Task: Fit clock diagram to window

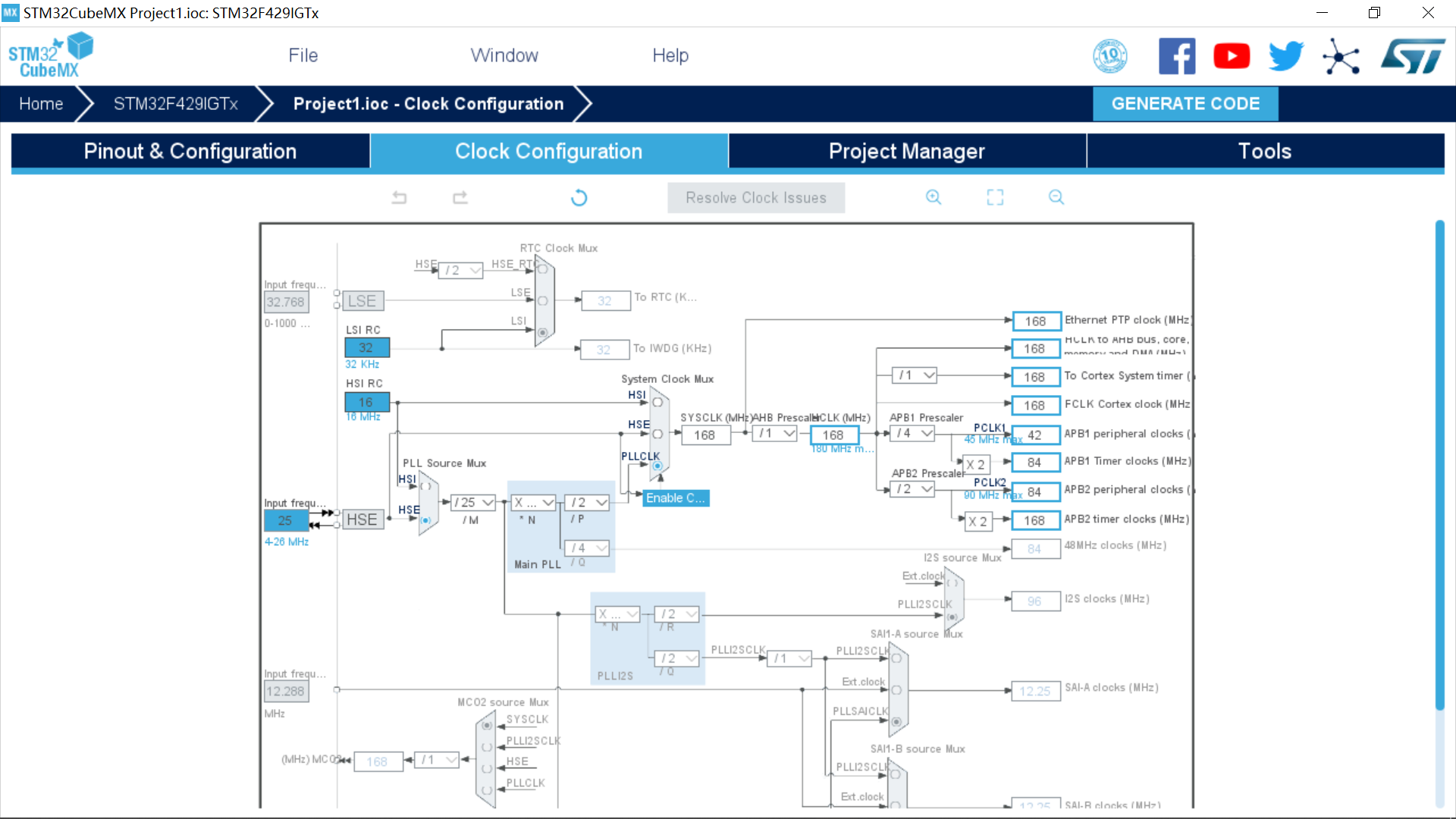Action: [995, 197]
